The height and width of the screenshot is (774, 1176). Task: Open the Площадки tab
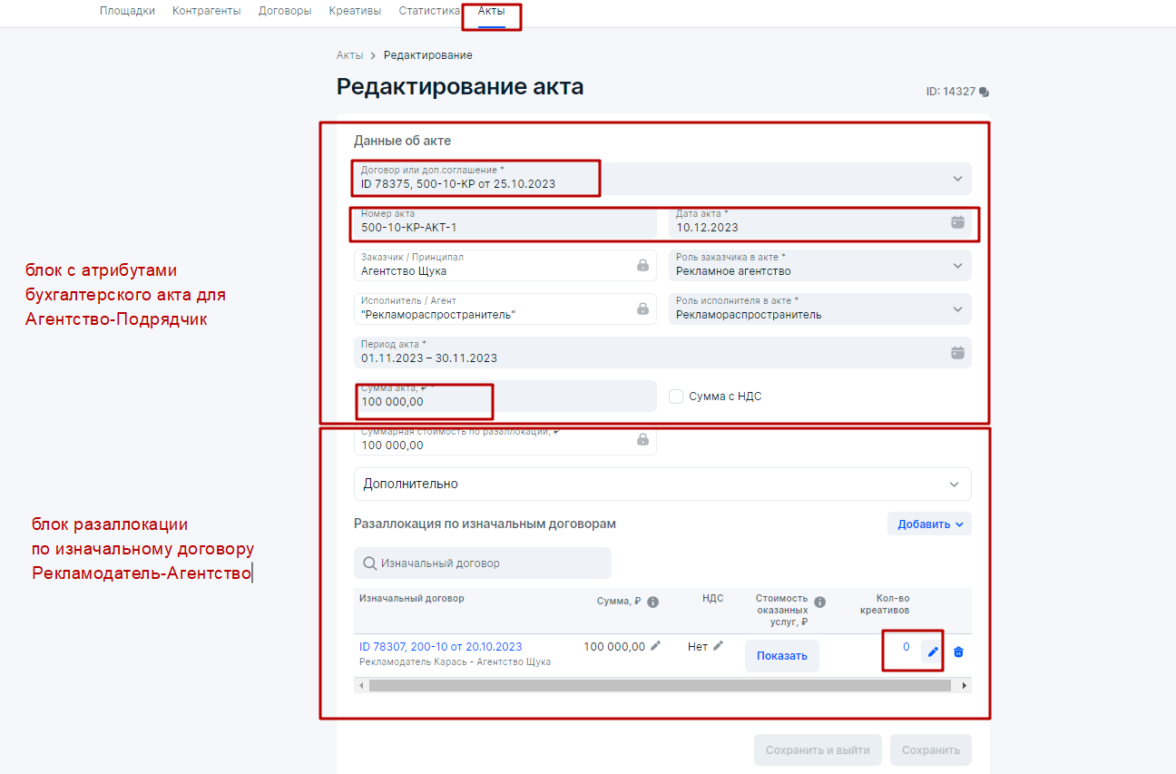[128, 10]
